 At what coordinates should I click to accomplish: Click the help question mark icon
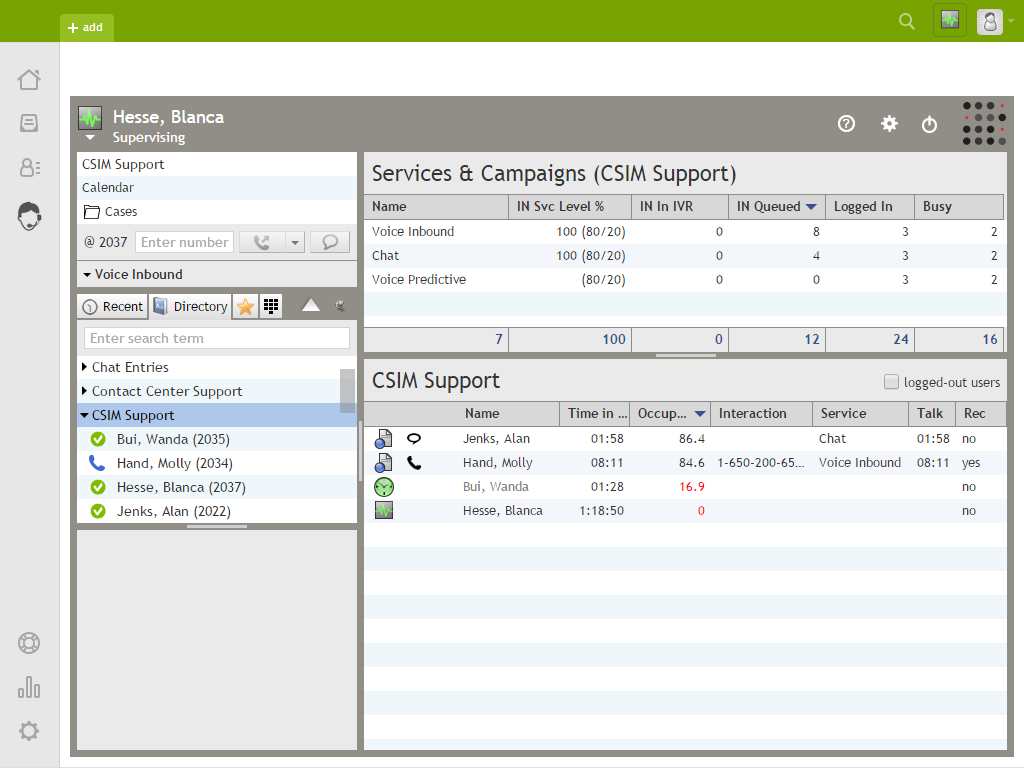[x=846, y=124]
